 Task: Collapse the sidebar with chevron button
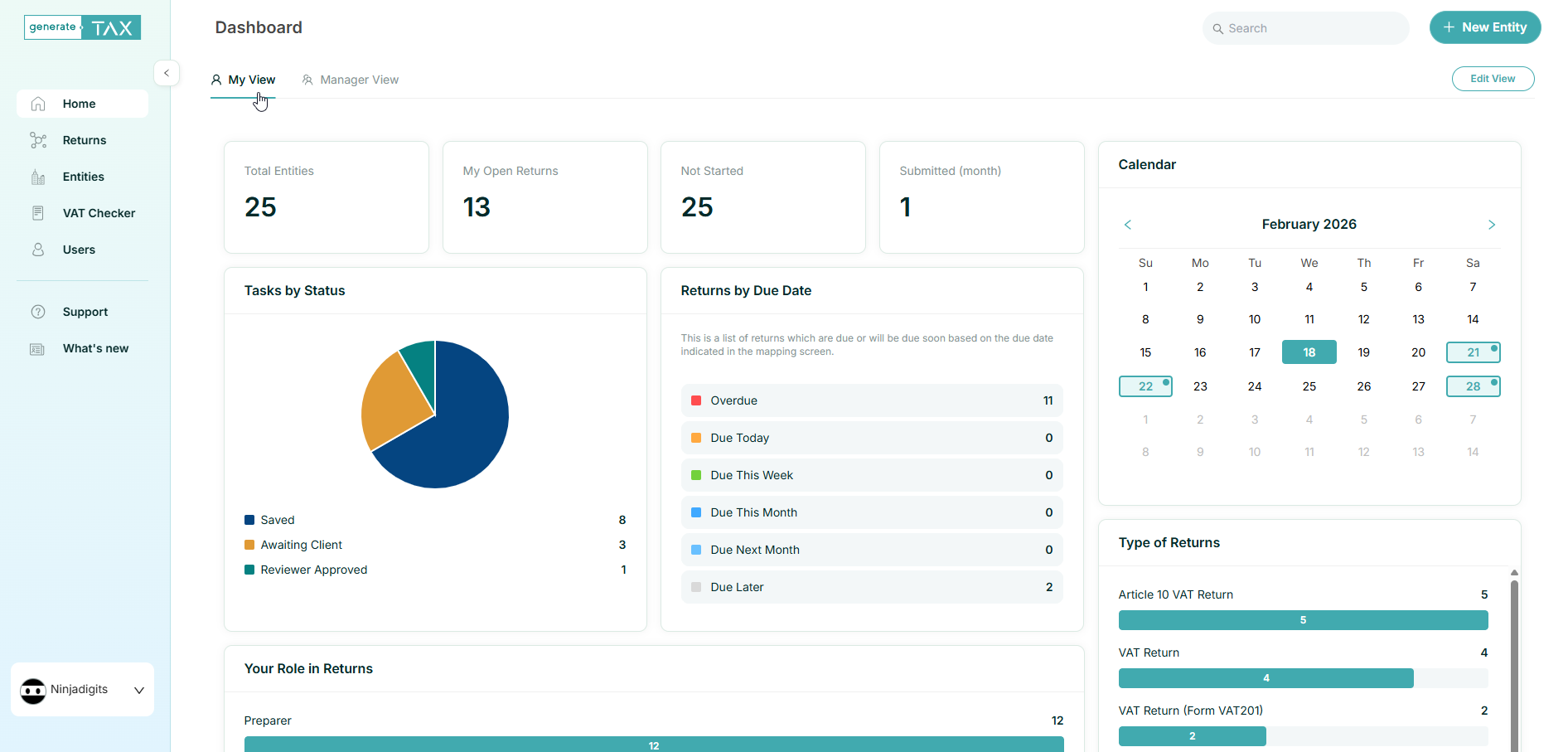167,73
